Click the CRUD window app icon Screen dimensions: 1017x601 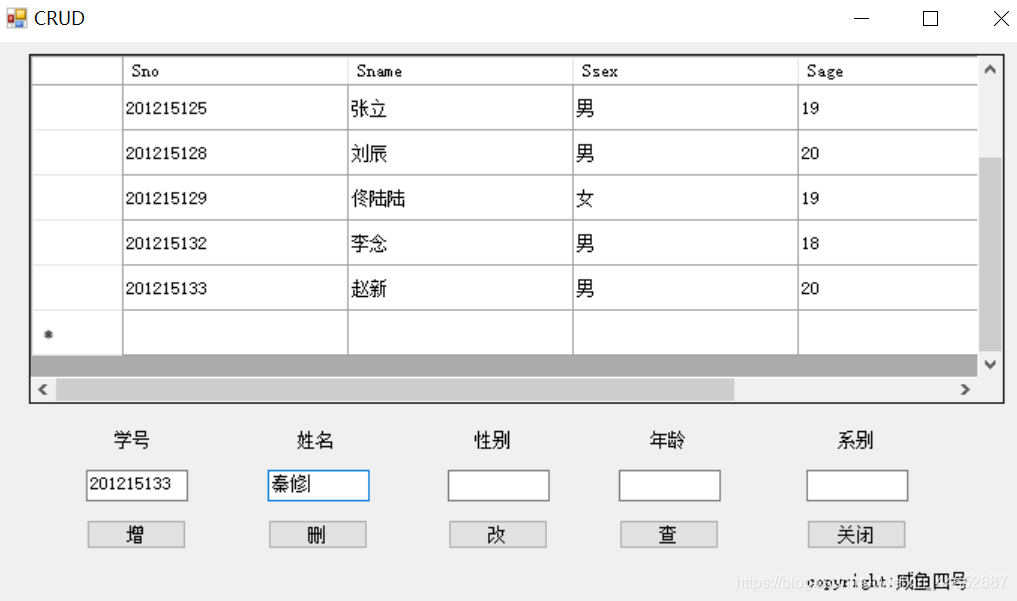point(17,18)
